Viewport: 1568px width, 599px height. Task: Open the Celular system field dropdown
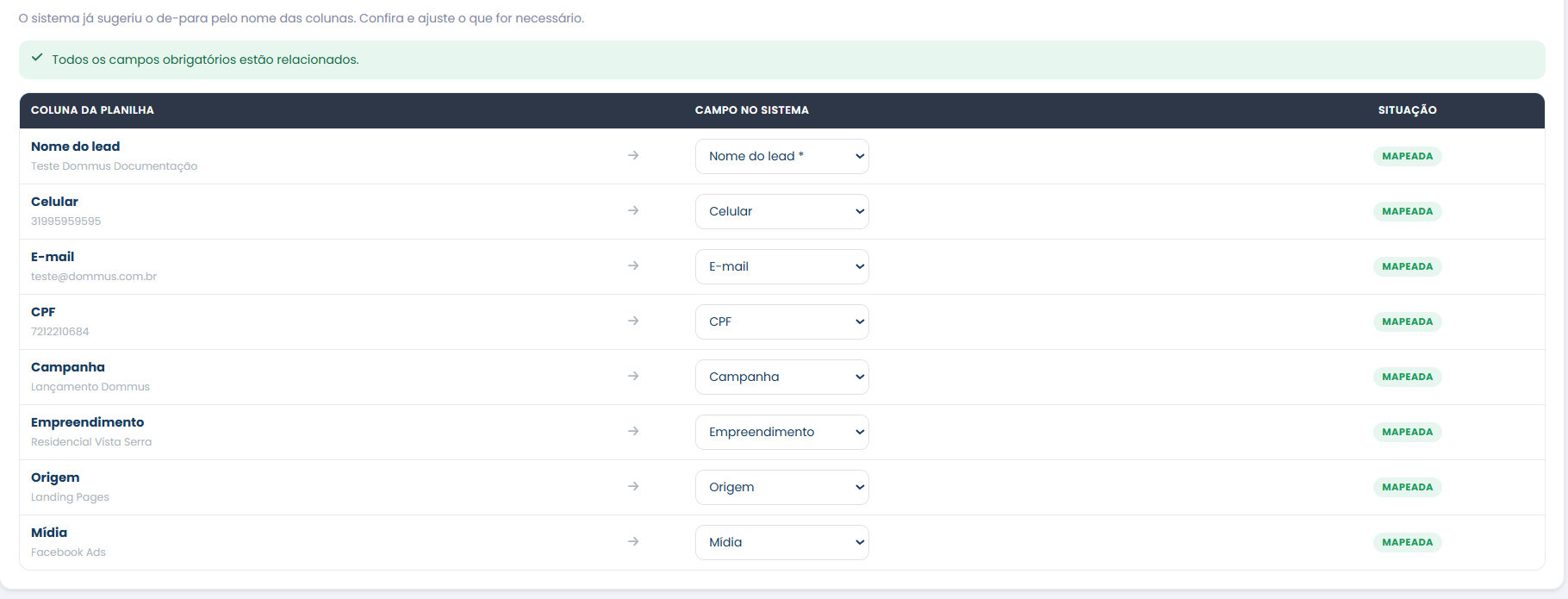[781, 211]
